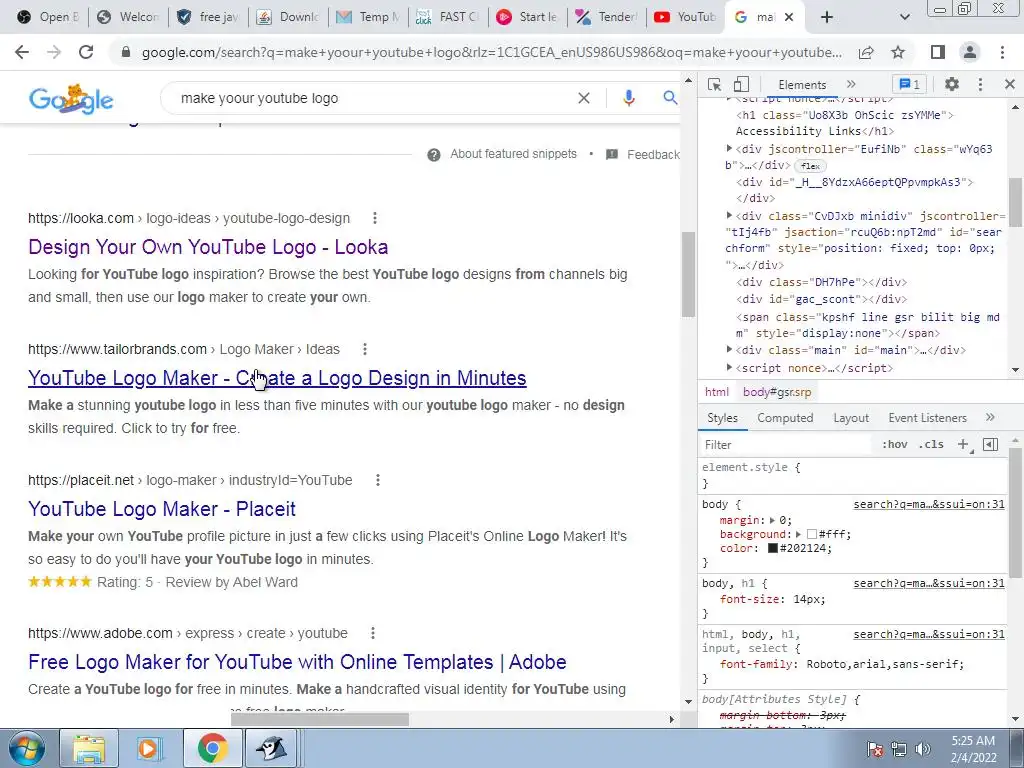
Task: Click the Google search magnifier icon
Action: point(670,98)
